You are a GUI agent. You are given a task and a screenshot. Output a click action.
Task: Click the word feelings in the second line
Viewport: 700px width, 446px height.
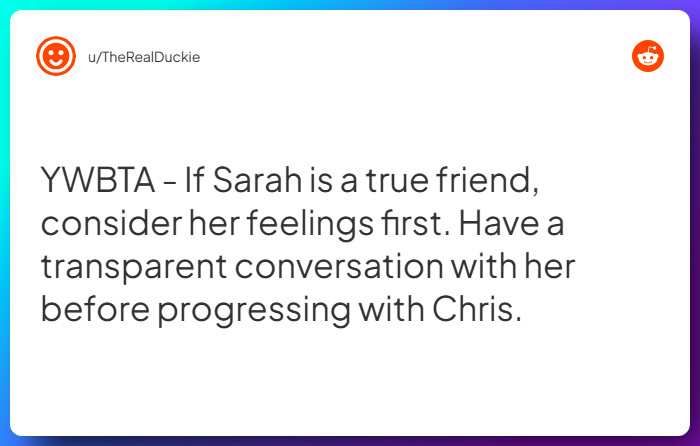[310, 224]
